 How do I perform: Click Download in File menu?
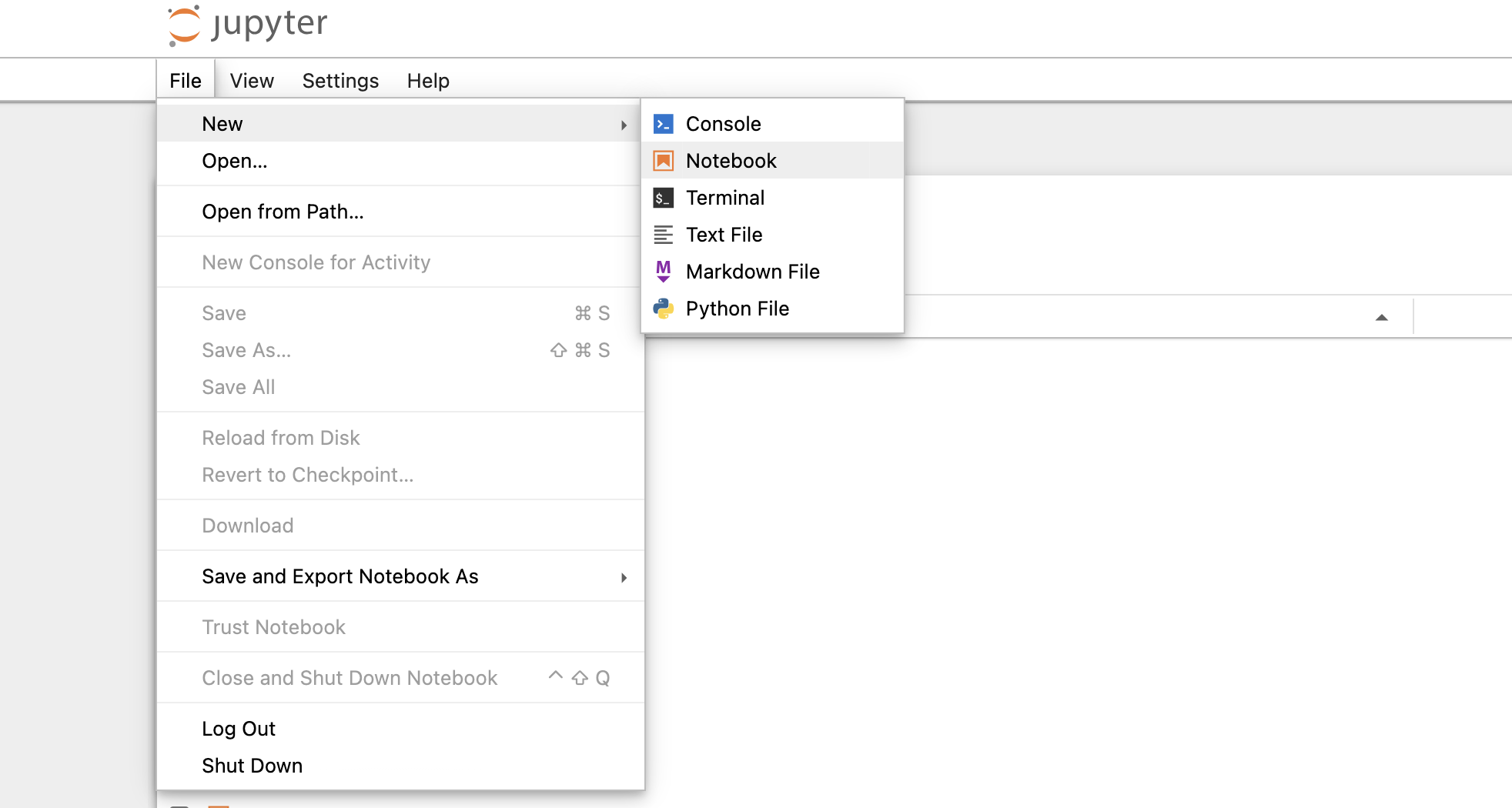400,526
